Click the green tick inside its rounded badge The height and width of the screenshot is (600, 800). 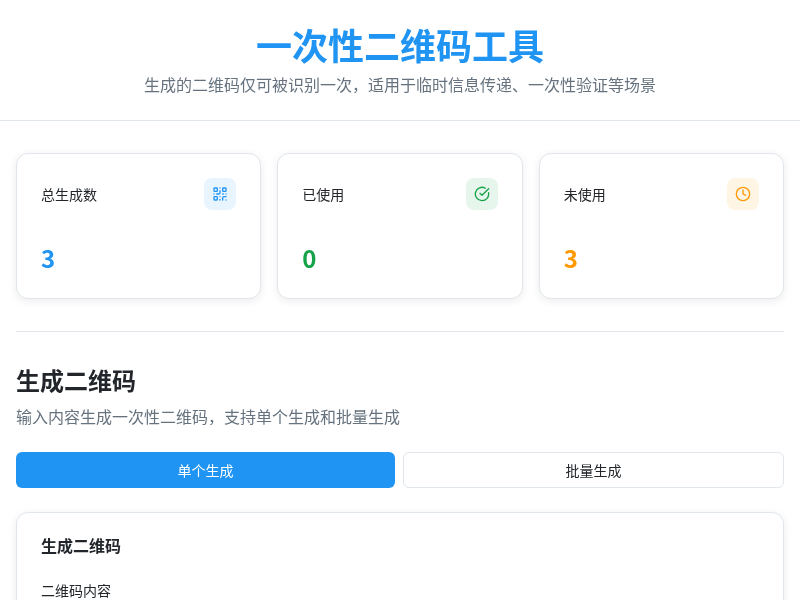[482, 194]
